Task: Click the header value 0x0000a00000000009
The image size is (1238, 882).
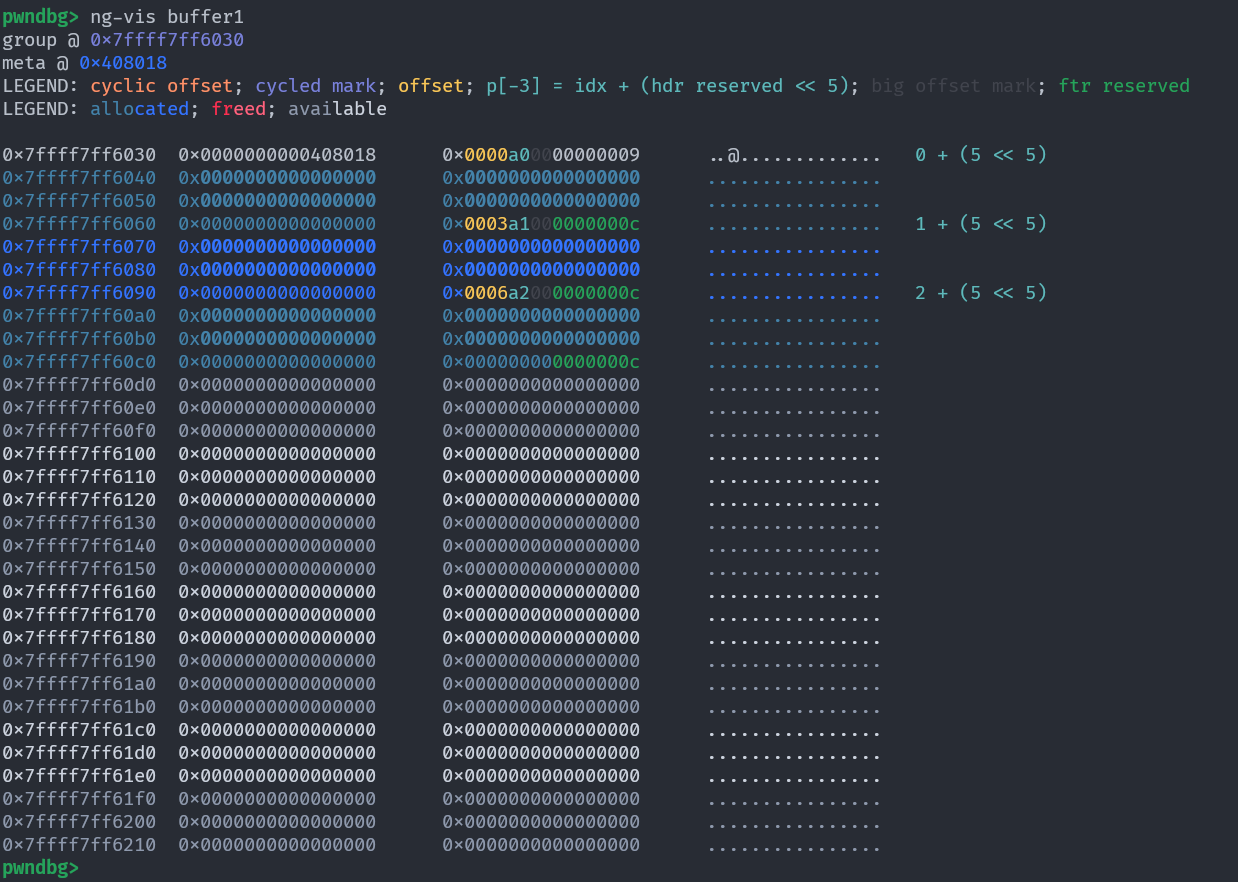Action: (x=541, y=155)
